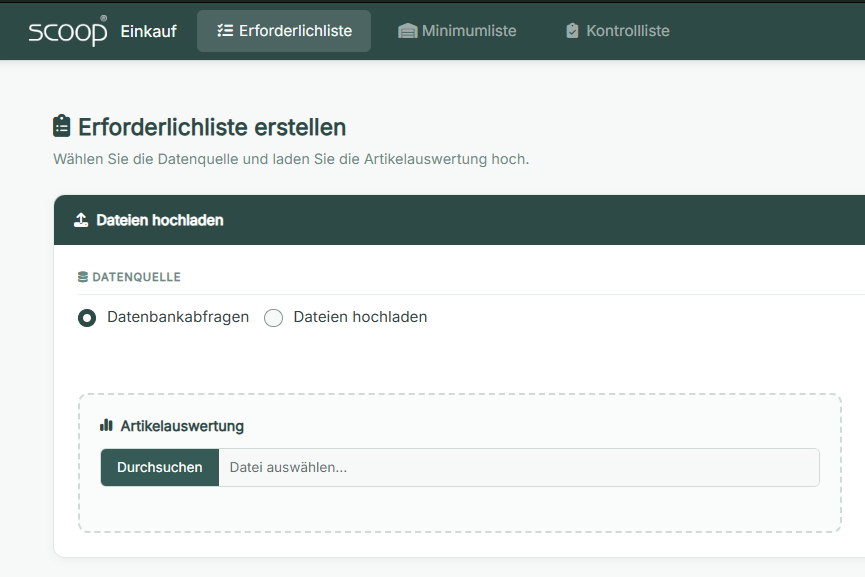Image resolution: width=865 pixels, height=577 pixels.
Task: Click the Minimumliste warehouse icon
Action: (x=408, y=31)
